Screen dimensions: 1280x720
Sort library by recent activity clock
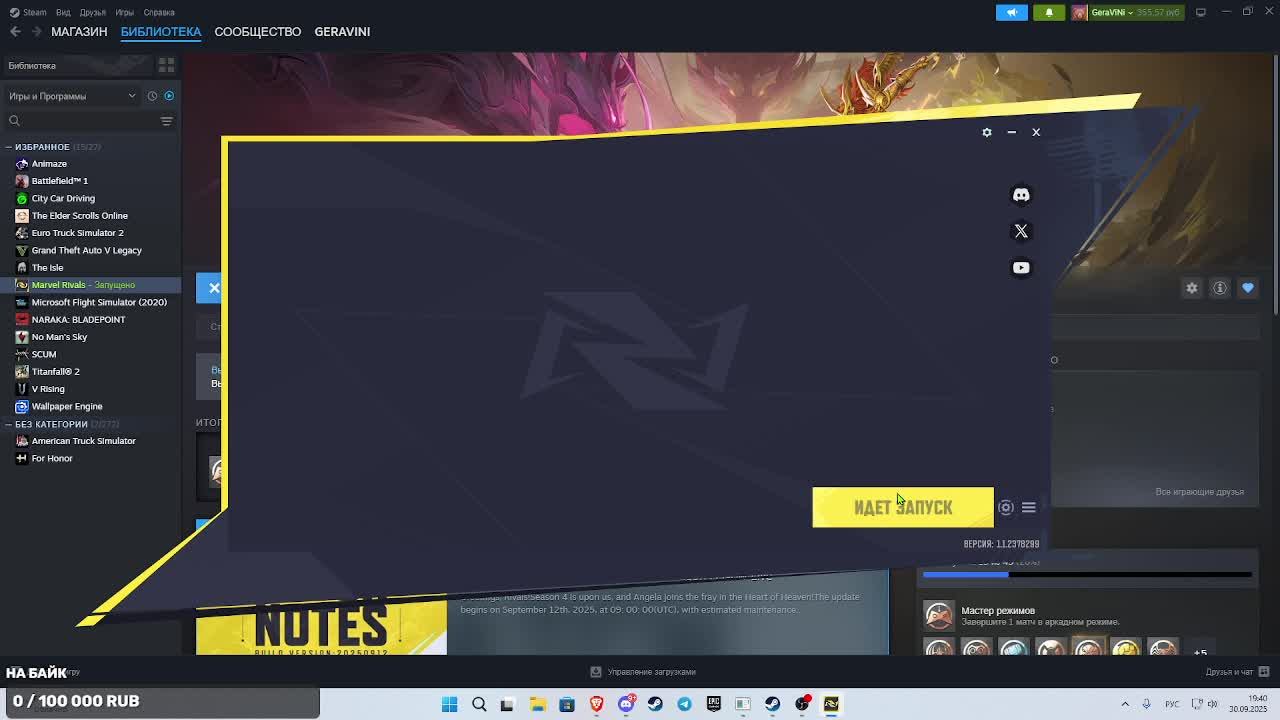pos(152,96)
